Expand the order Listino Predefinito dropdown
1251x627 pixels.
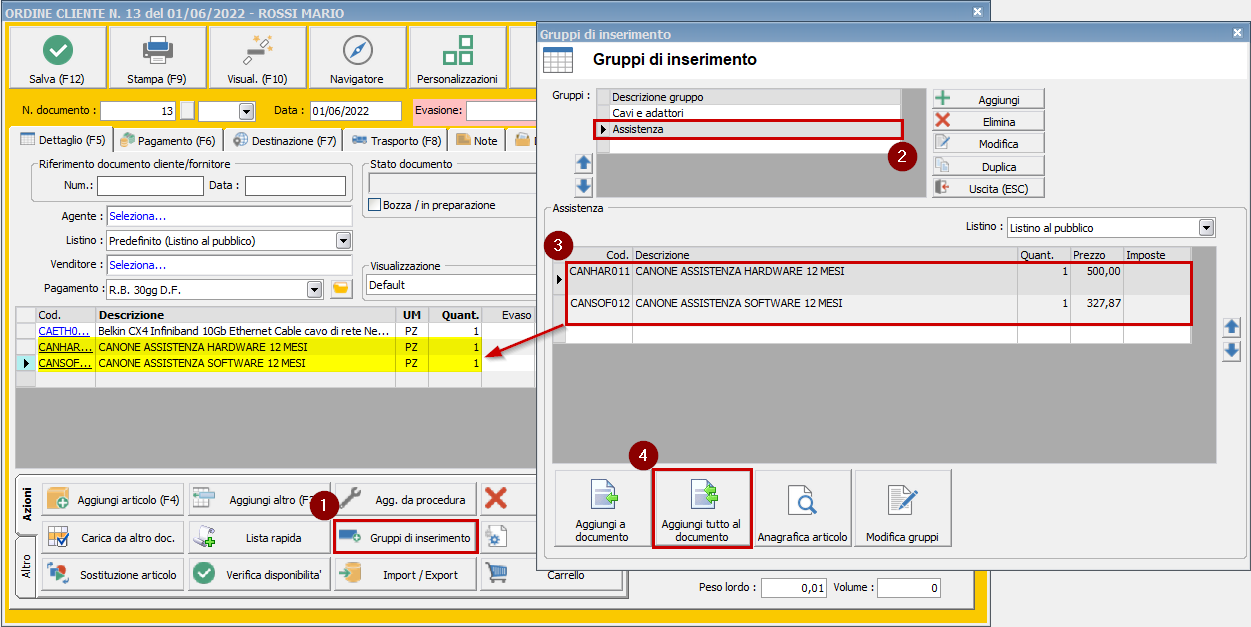[344, 240]
